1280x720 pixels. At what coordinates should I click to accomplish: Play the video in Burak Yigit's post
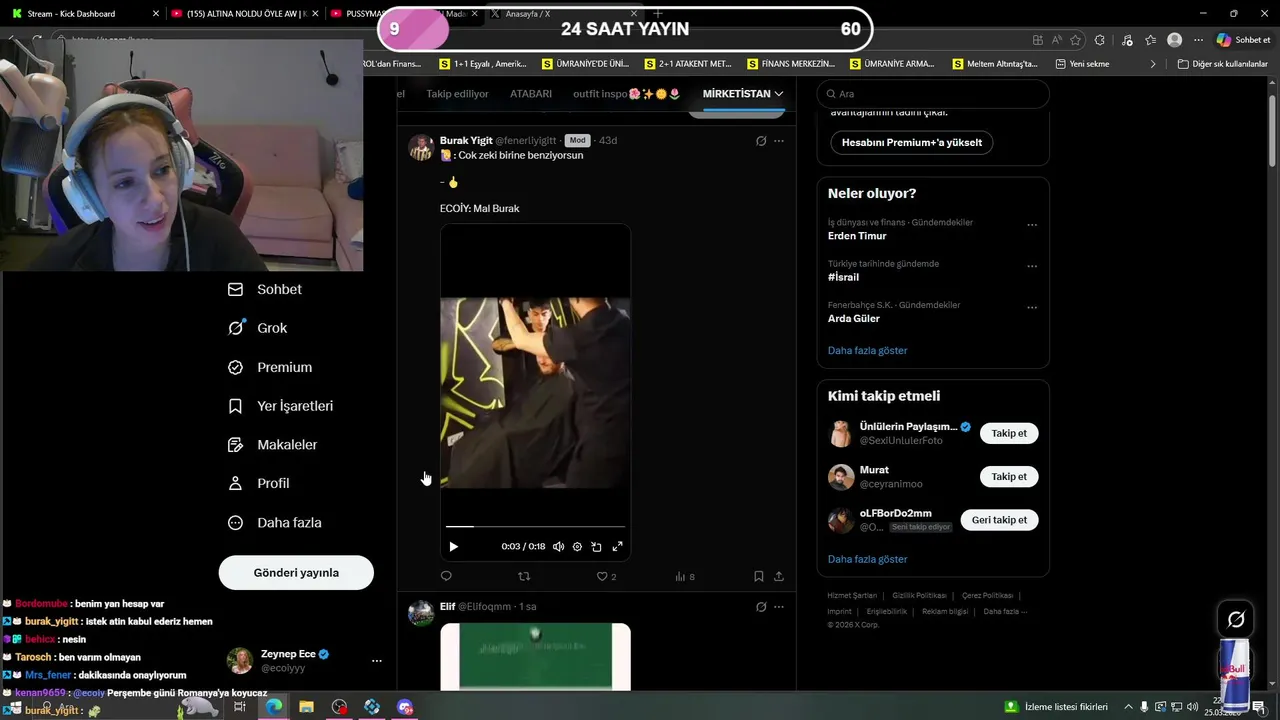coord(453,547)
